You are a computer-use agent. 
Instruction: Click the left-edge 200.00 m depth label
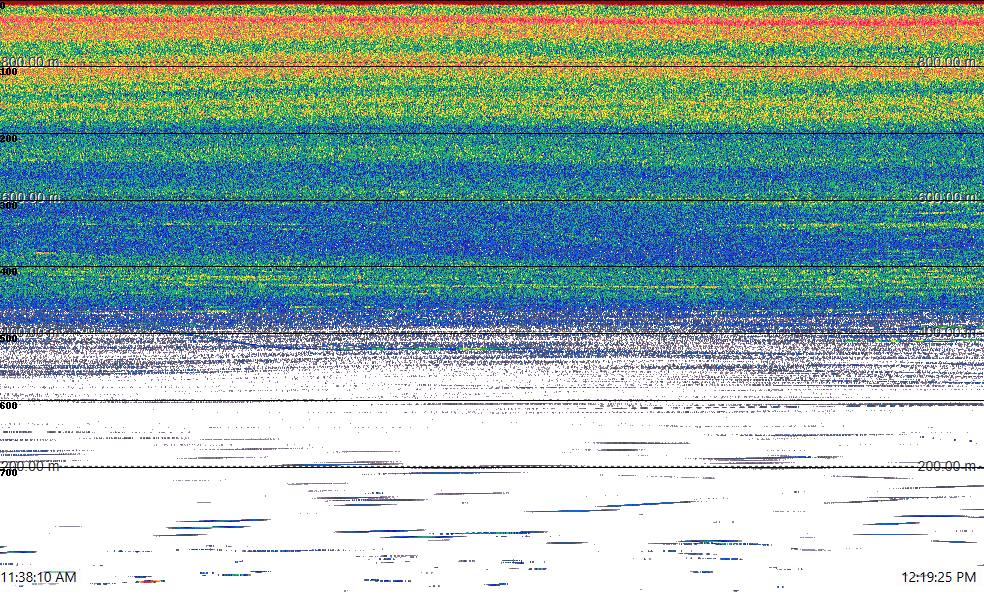[x=30, y=465]
